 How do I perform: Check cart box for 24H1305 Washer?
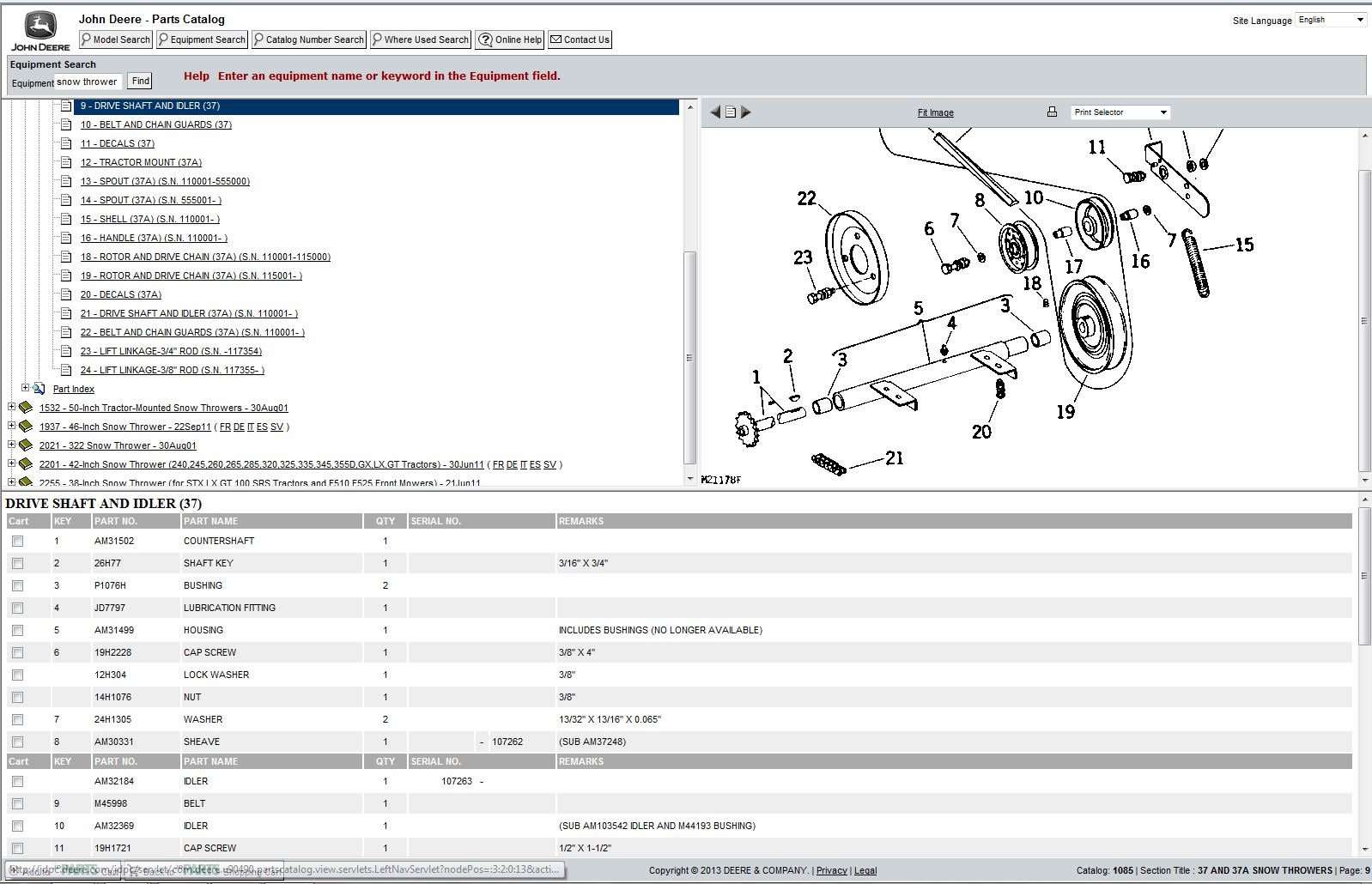(x=17, y=720)
